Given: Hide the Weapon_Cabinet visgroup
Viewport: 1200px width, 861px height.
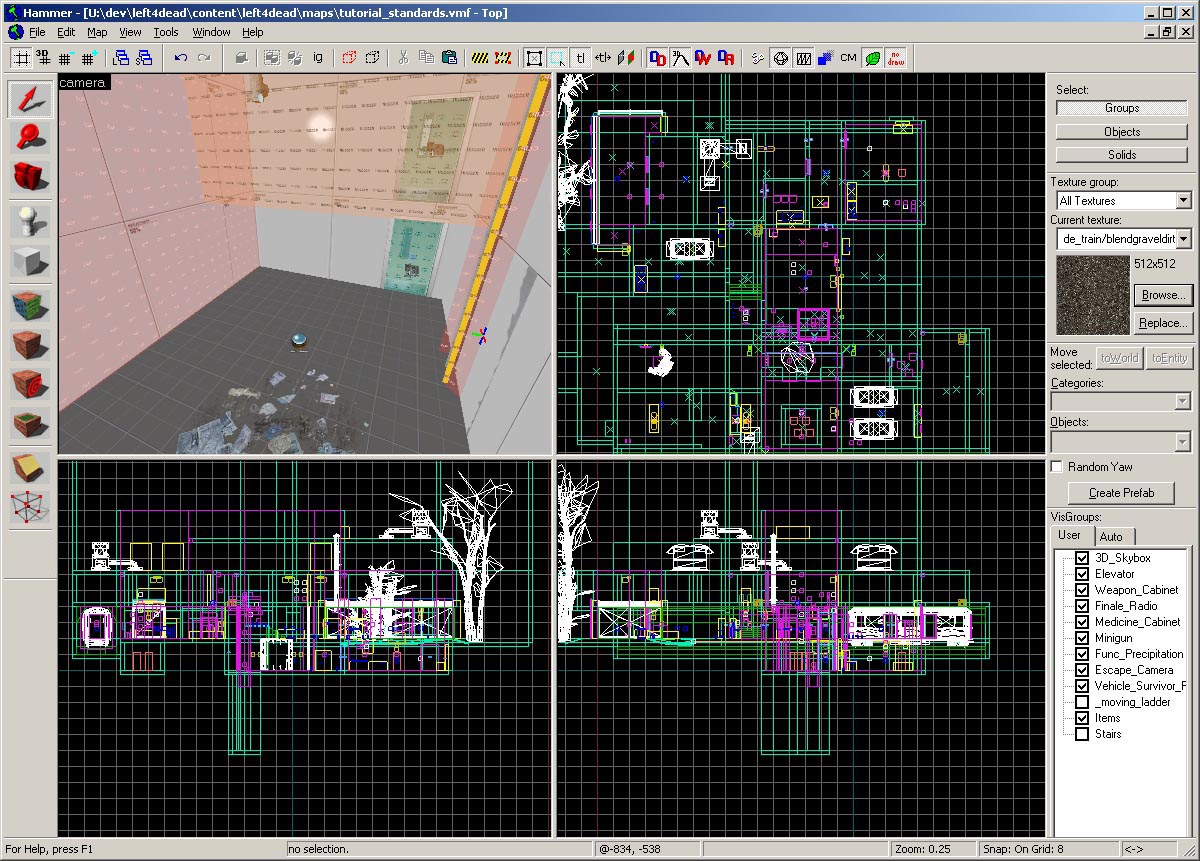Looking at the screenshot, I should [x=1081, y=590].
